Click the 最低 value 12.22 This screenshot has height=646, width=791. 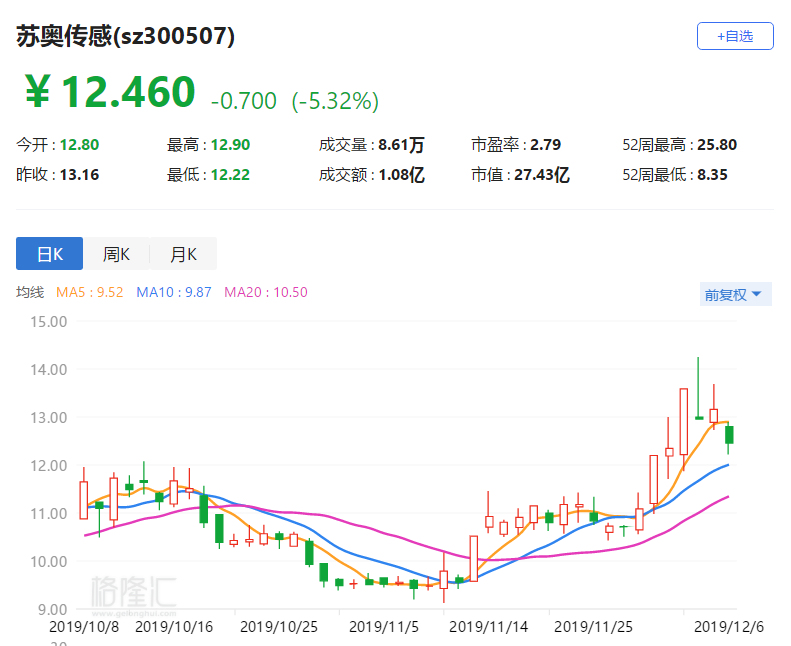coord(231,175)
